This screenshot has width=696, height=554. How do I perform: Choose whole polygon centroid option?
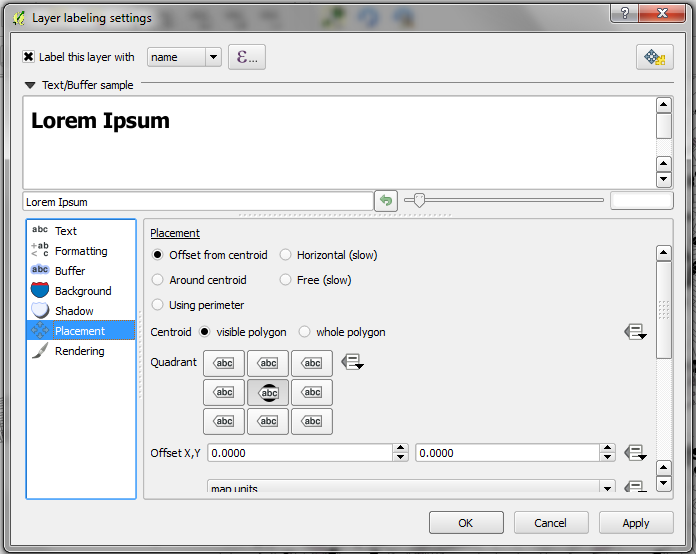click(304, 332)
